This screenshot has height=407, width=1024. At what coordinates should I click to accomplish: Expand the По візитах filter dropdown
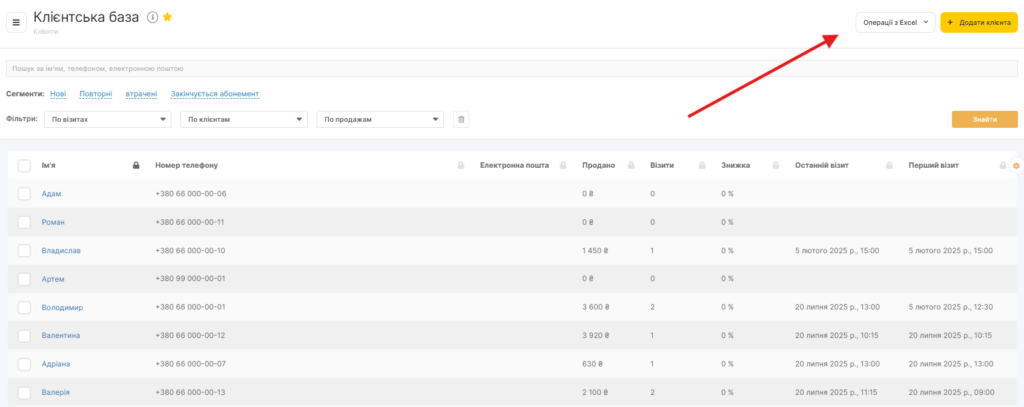click(108, 120)
